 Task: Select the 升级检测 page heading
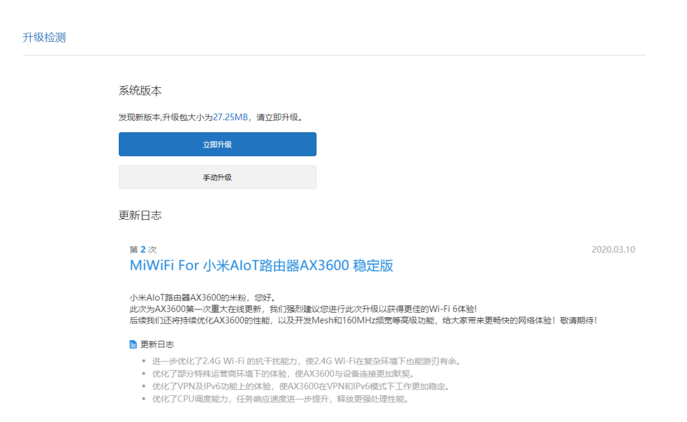click(x=44, y=38)
